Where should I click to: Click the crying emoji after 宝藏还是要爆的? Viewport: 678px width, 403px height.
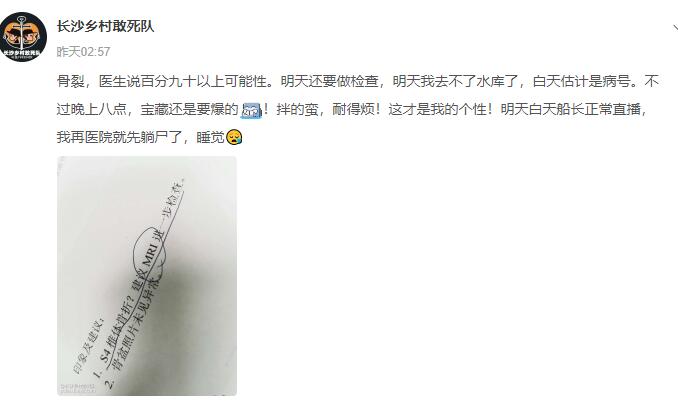(251, 110)
